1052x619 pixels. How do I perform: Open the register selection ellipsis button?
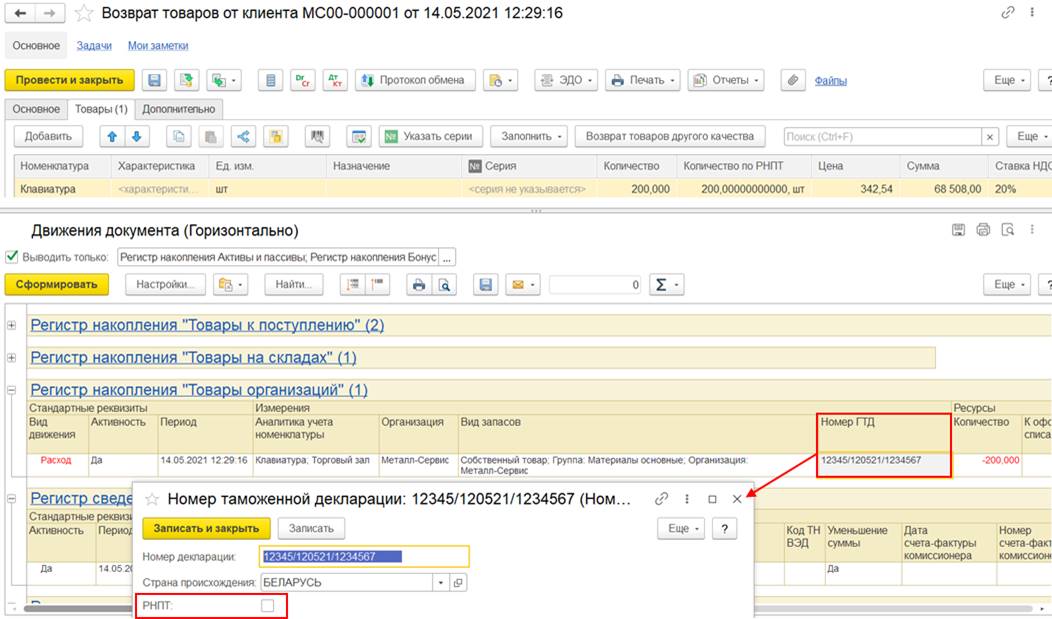click(448, 258)
